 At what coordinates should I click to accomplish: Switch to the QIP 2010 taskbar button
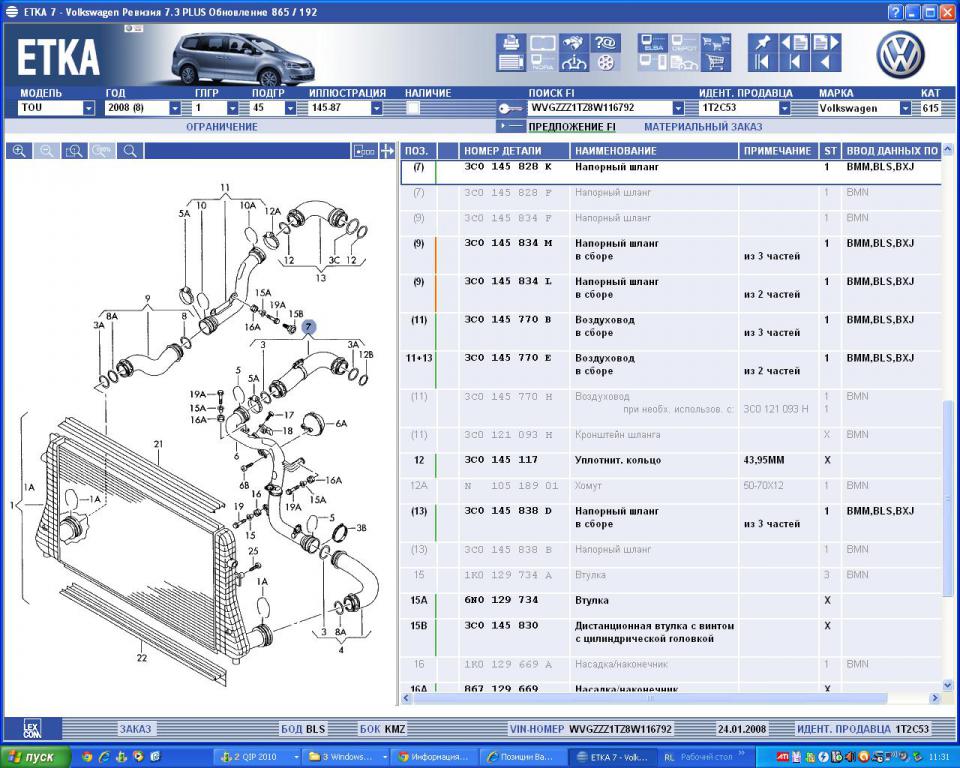[x=259, y=757]
